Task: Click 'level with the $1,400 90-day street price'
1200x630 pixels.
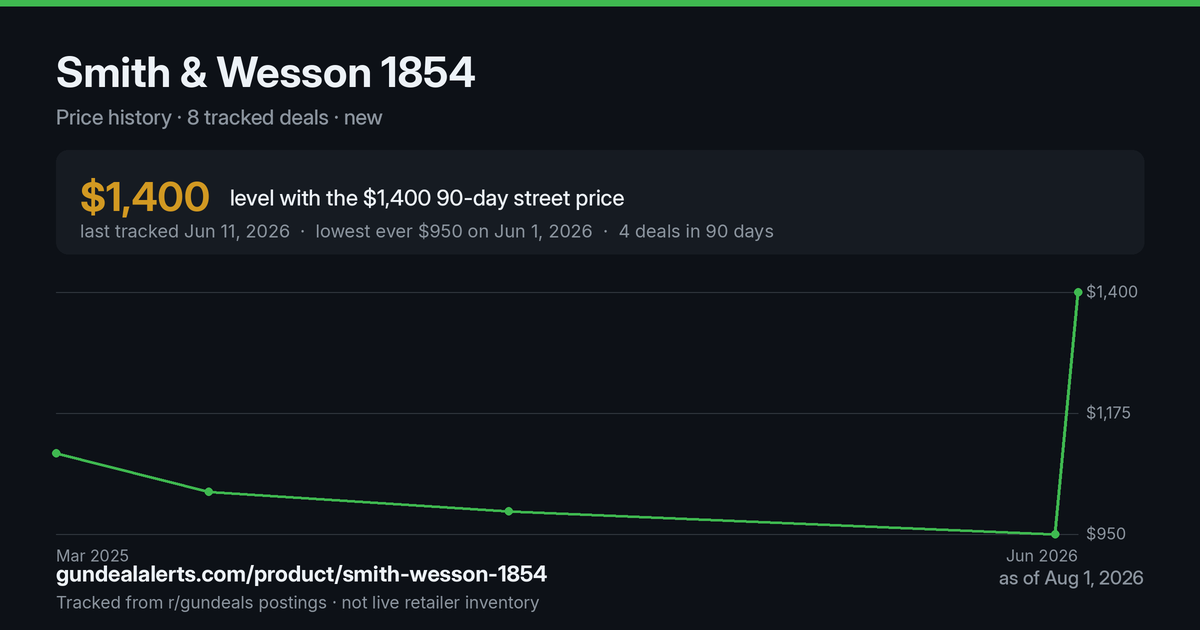Action: pyautogui.click(x=427, y=198)
